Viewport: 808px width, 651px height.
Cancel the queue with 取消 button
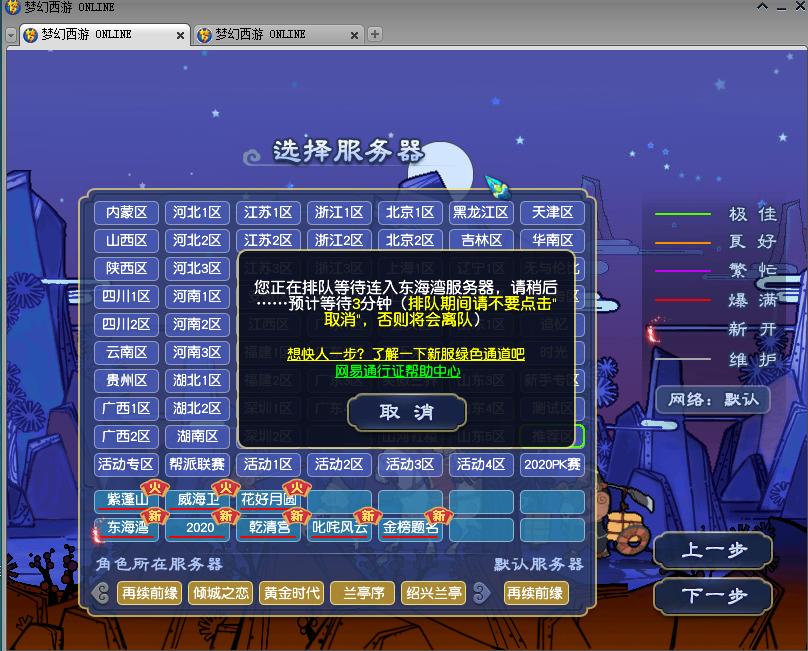[x=407, y=412]
